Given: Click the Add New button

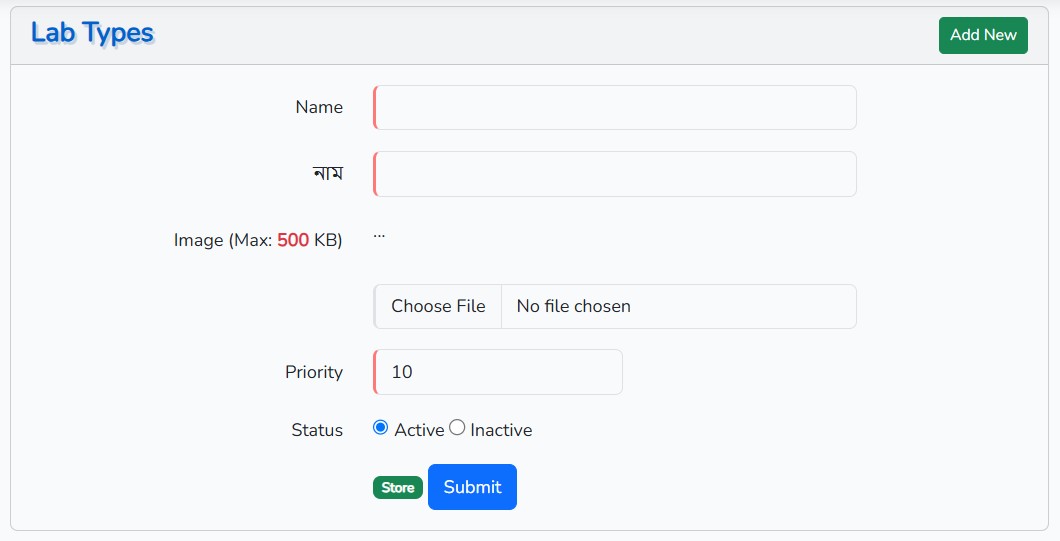Looking at the screenshot, I should tap(983, 35).
